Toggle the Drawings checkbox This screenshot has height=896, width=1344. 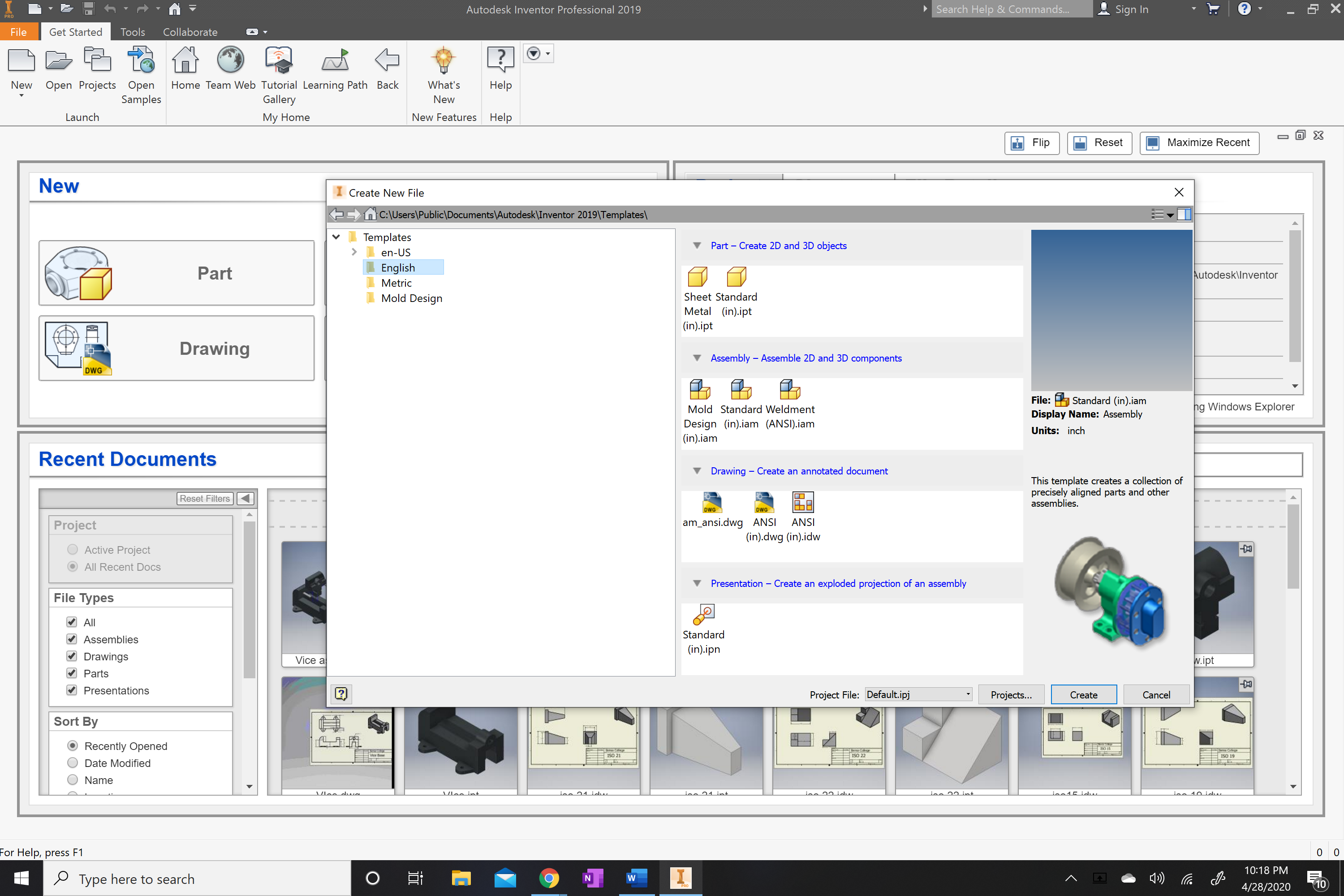tap(71, 656)
